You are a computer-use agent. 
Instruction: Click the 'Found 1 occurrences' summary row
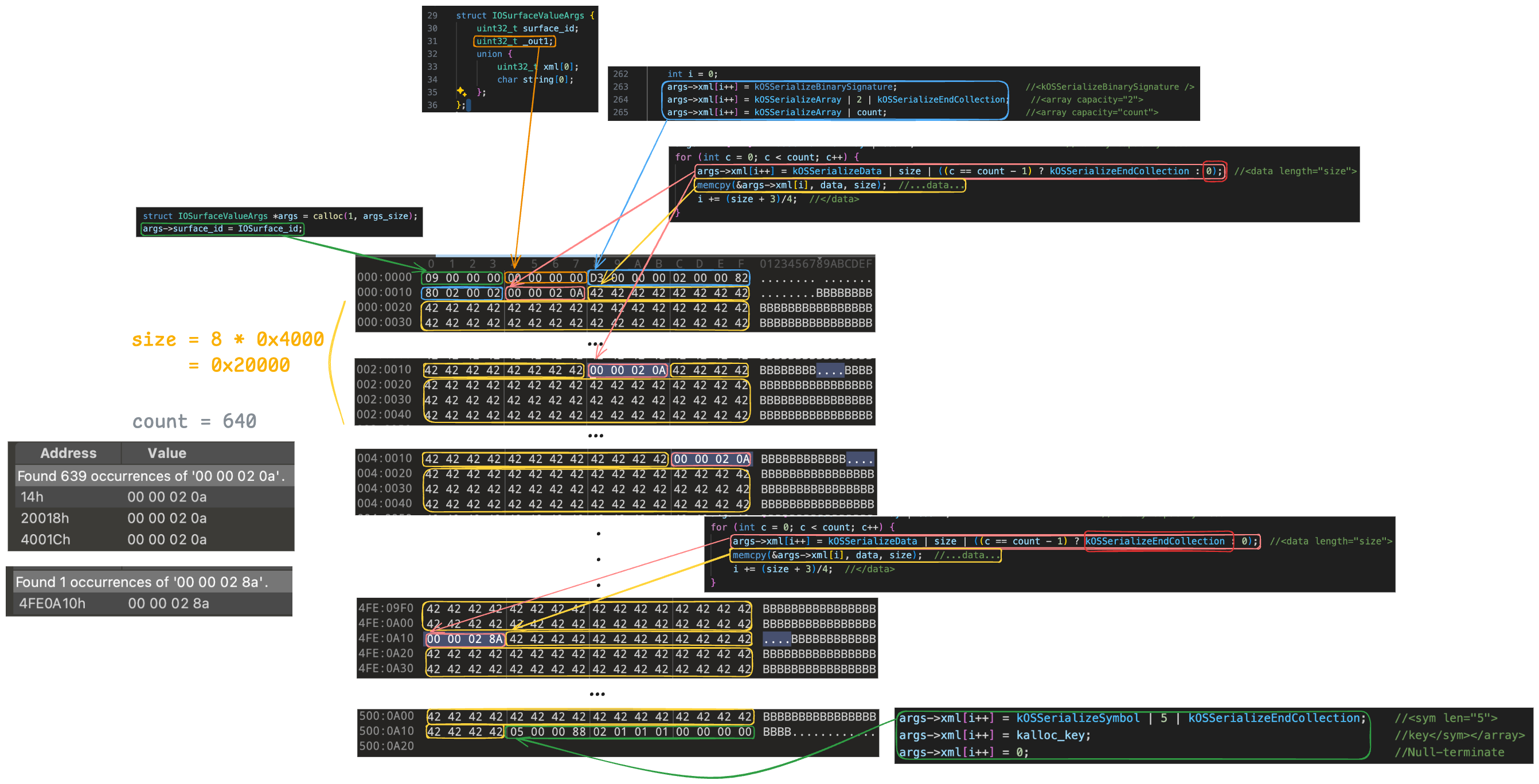[x=142, y=582]
